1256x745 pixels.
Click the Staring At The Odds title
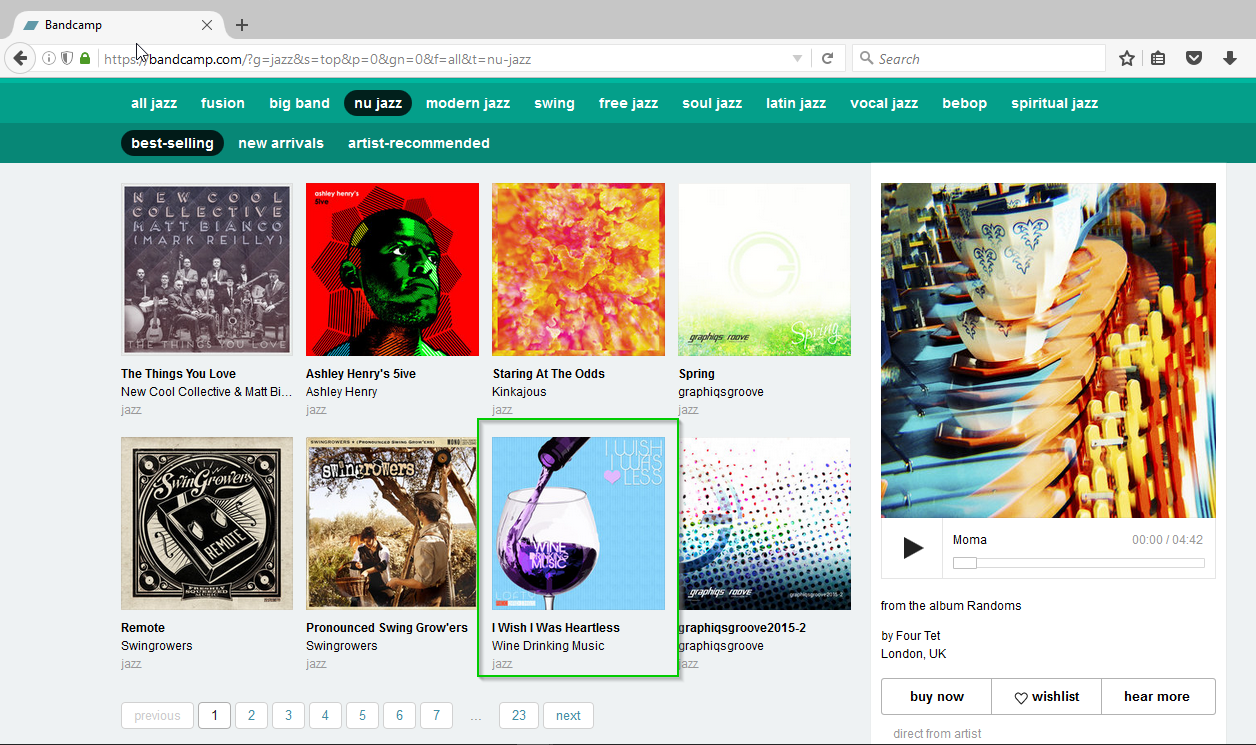pos(548,374)
